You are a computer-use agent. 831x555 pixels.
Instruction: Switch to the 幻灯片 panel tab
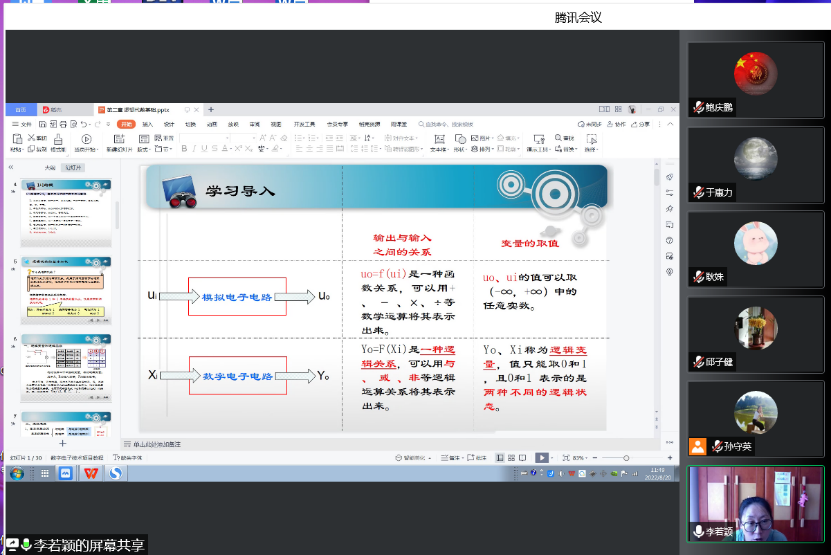pos(73,167)
